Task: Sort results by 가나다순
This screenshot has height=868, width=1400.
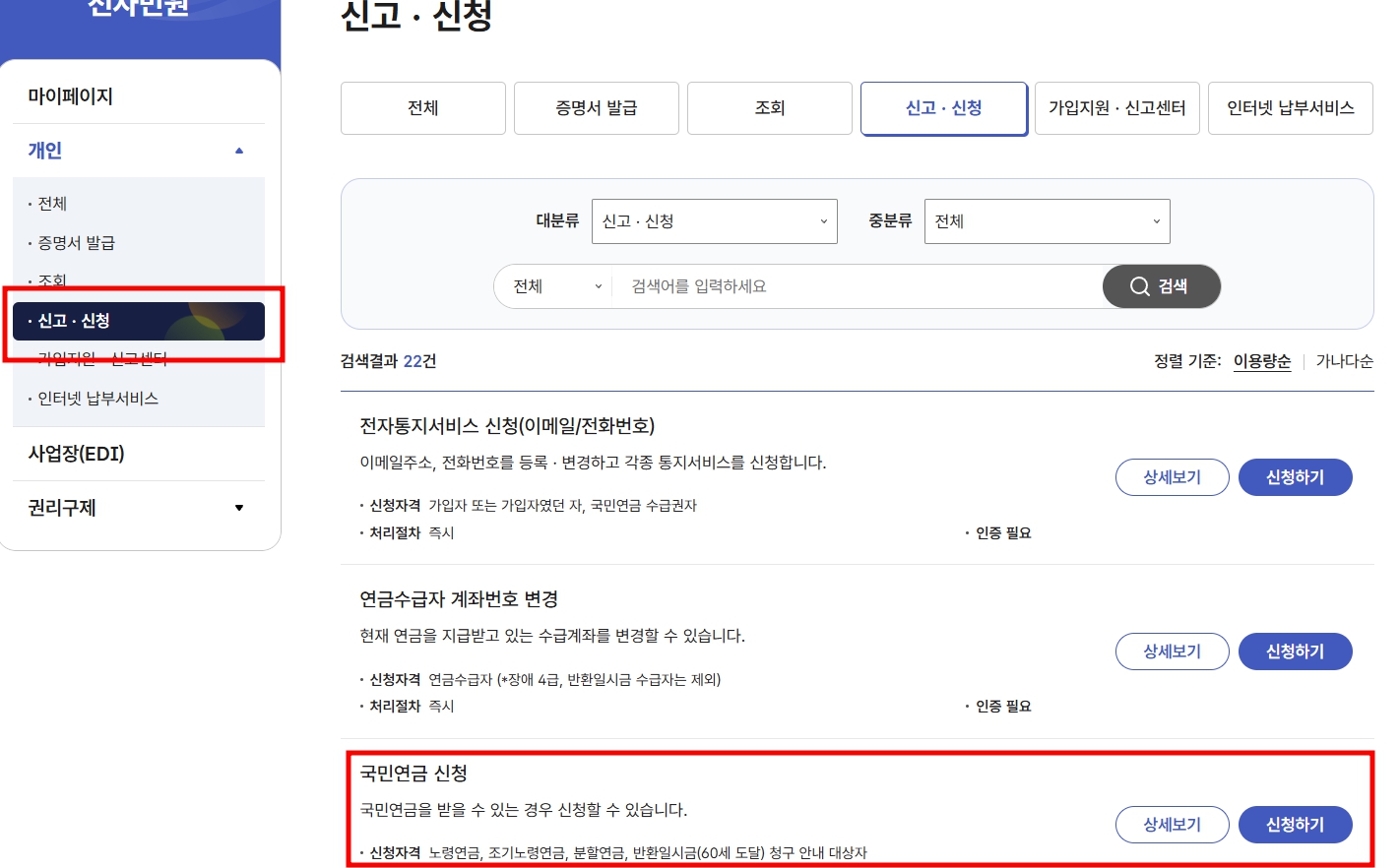Action: [x=1345, y=361]
